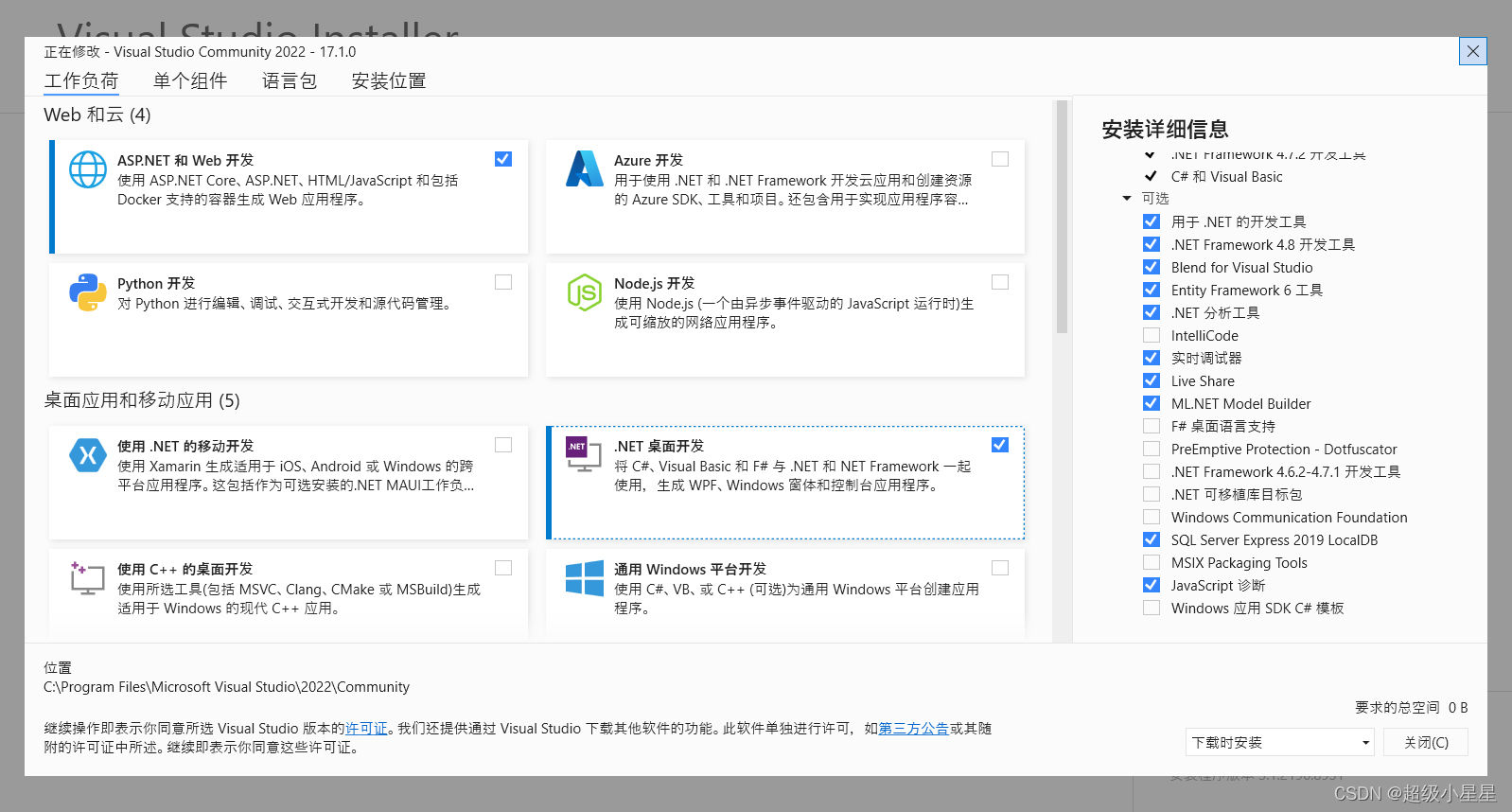Check MSIX Packaging Tools component

[1152, 562]
